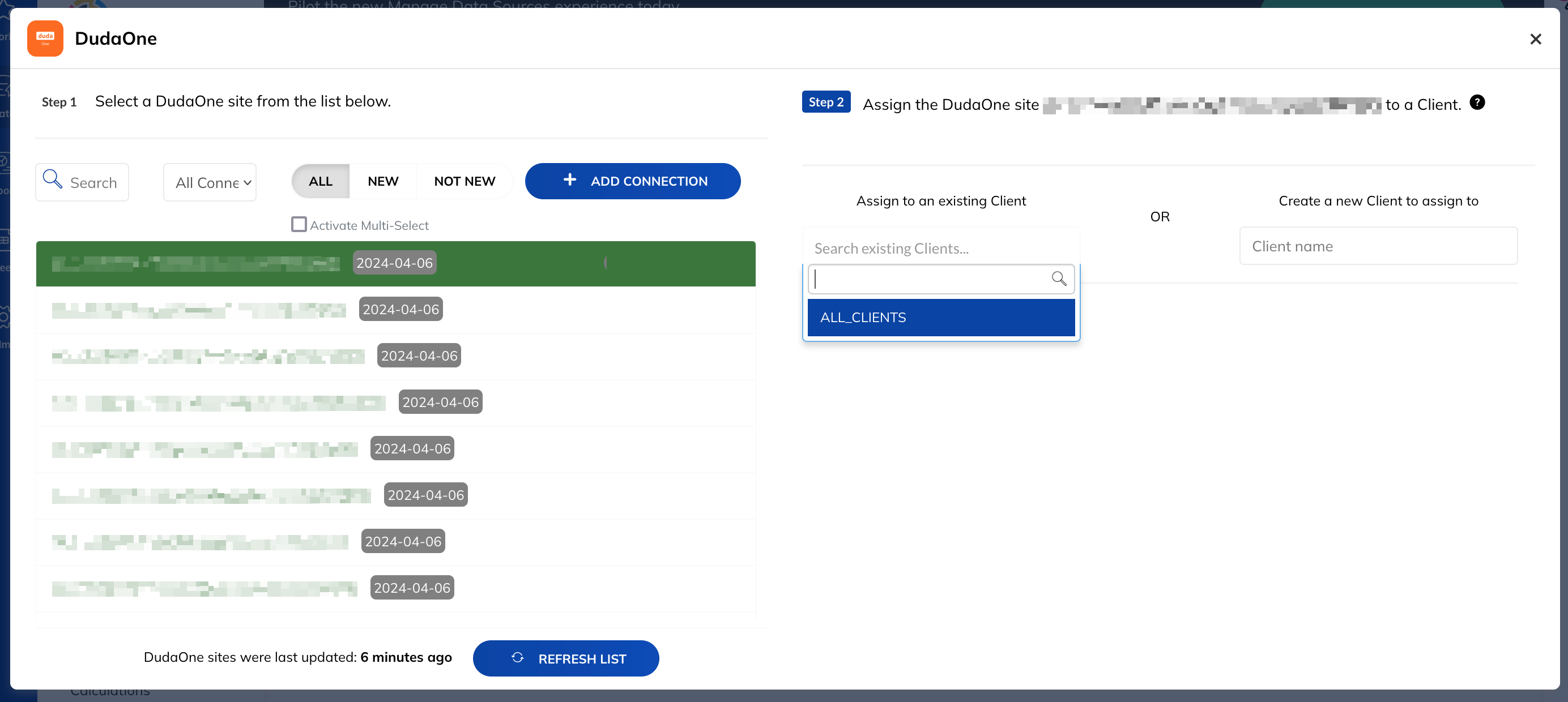Screen dimensions: 1568x702
Task: Open the All Connections dropdown
Action: tap(210, 182)
